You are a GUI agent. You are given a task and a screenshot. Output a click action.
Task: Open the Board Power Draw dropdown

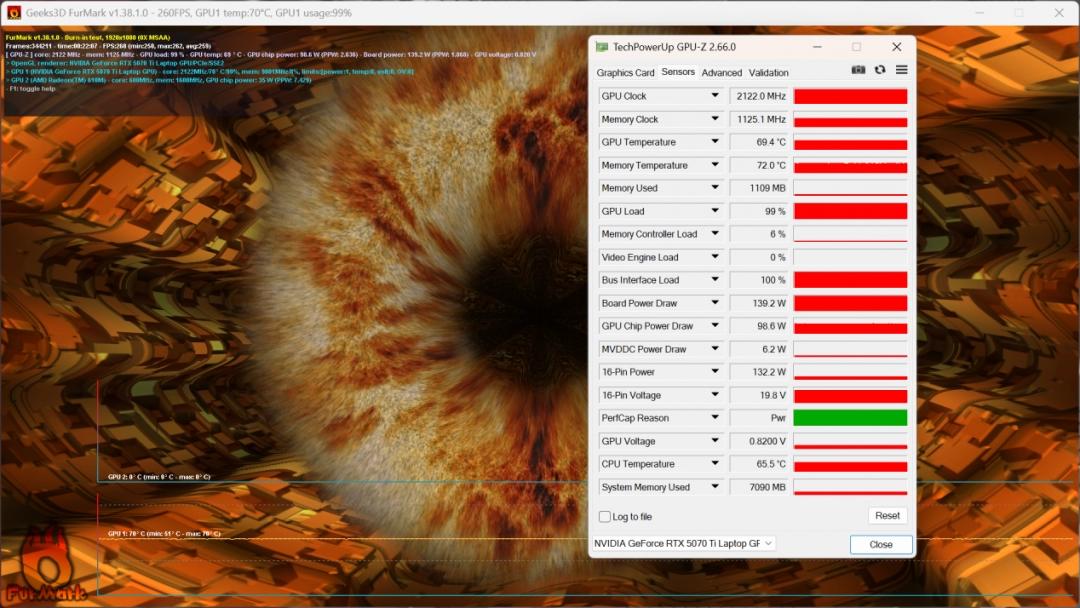coord(715,303)
